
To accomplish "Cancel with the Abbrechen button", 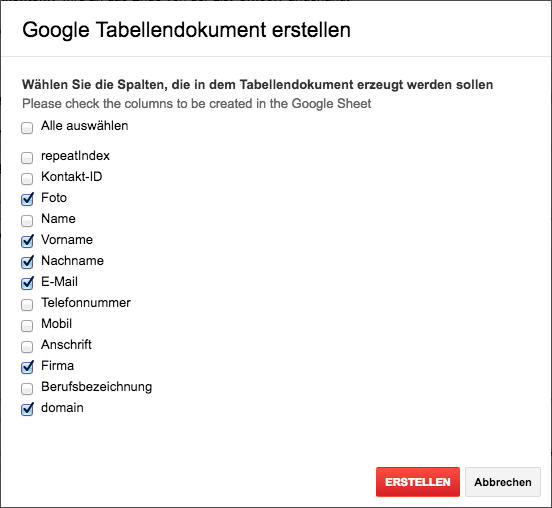I will (503, 482).
